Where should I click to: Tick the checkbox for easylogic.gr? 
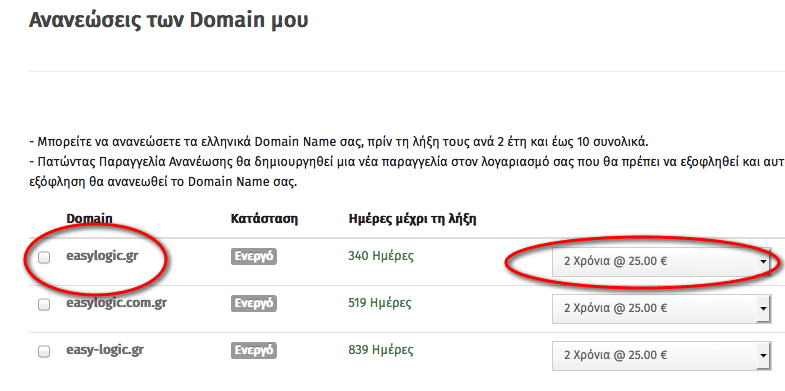[44, 258]
